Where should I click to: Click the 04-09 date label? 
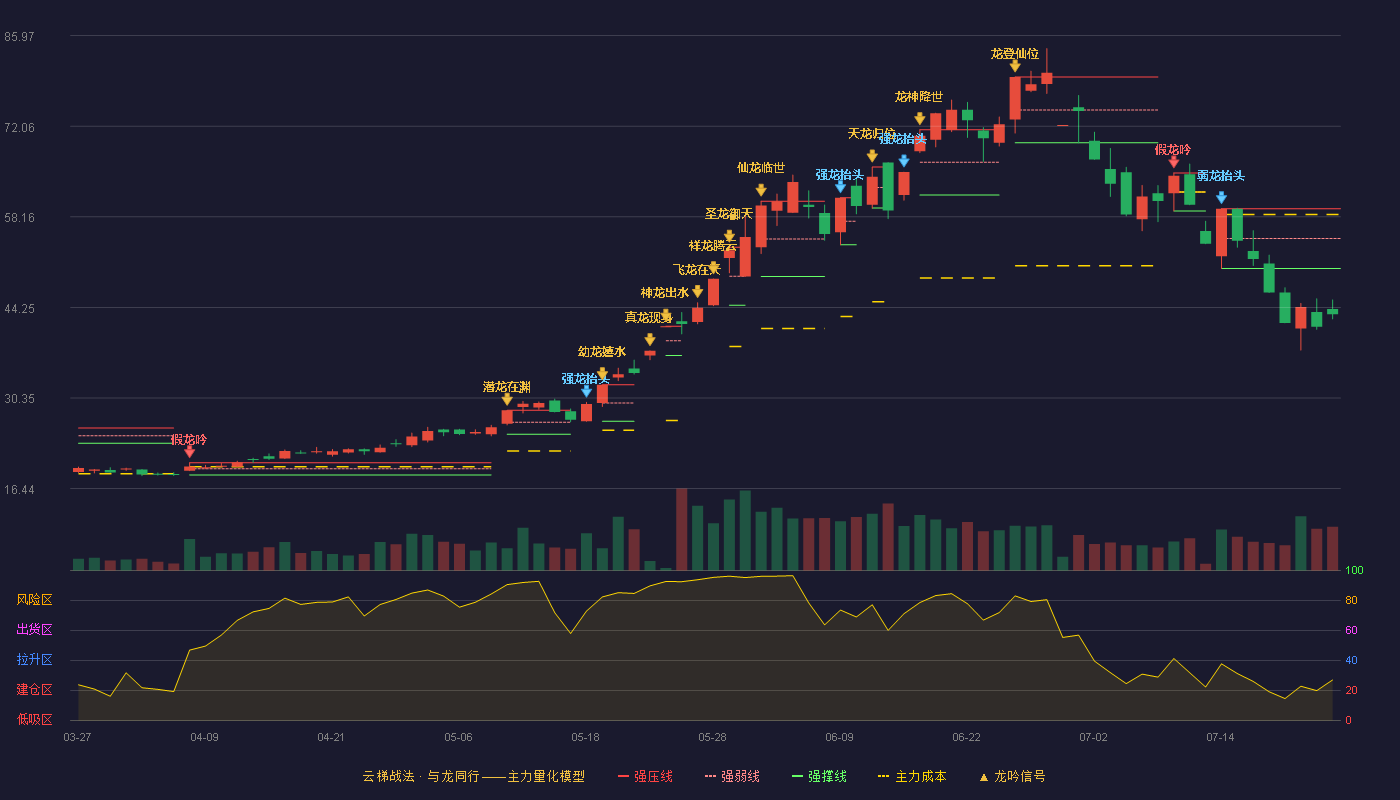(x=204, y=737)
